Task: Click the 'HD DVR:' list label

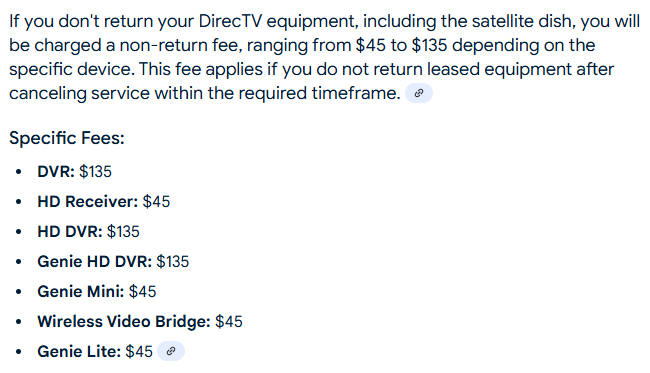Action: point(70,232)
